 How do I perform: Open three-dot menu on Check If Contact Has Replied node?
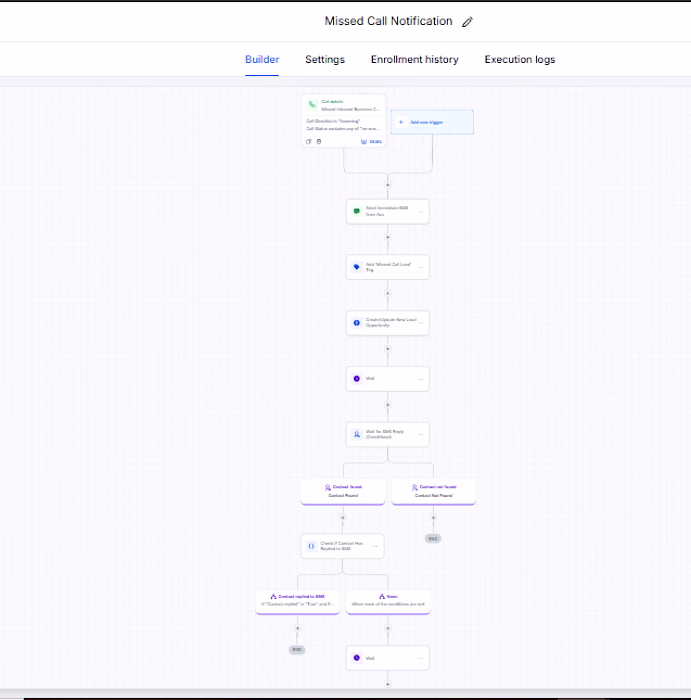[375, 546]
